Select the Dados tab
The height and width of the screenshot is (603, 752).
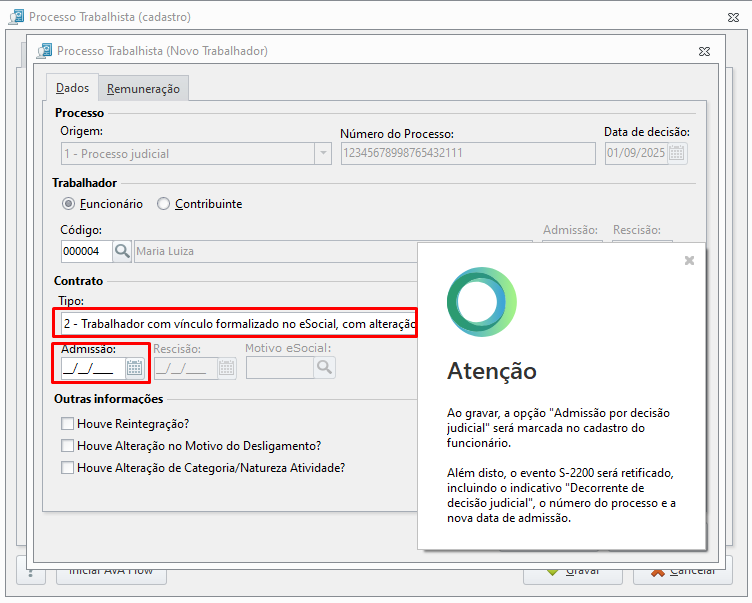72,88
